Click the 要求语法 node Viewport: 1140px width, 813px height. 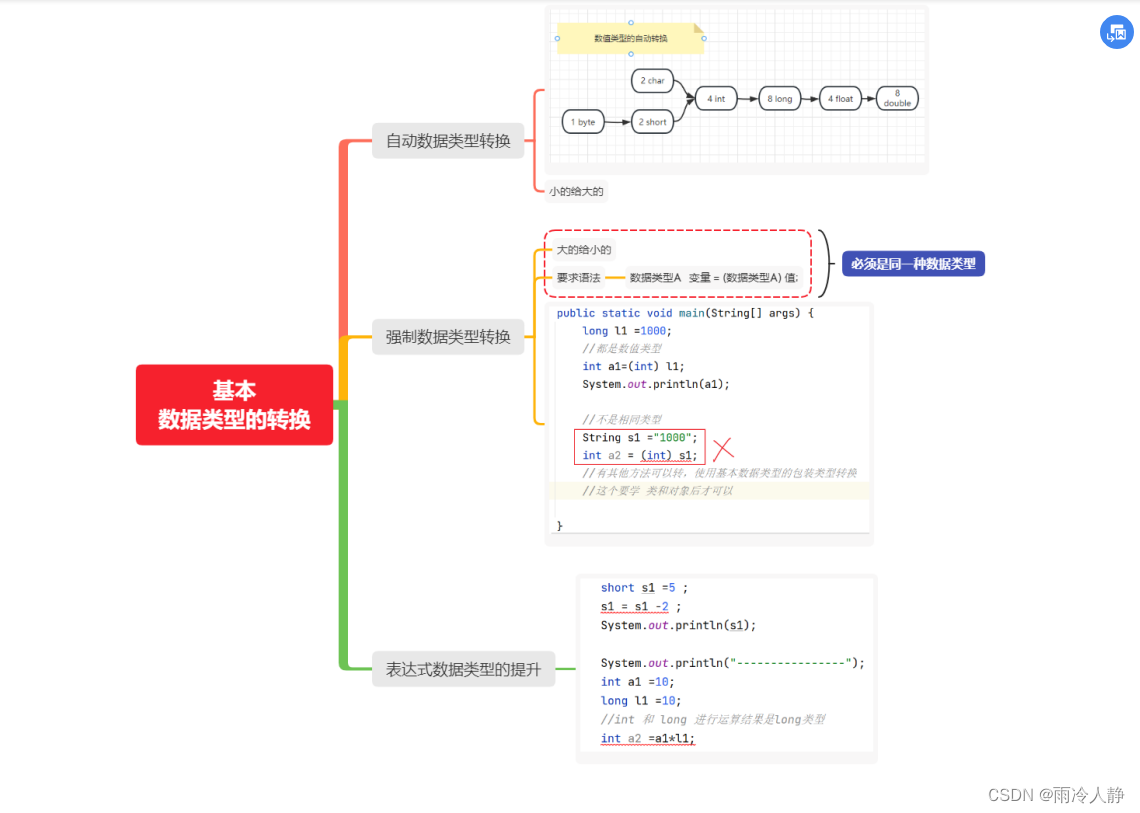(579, 277)
